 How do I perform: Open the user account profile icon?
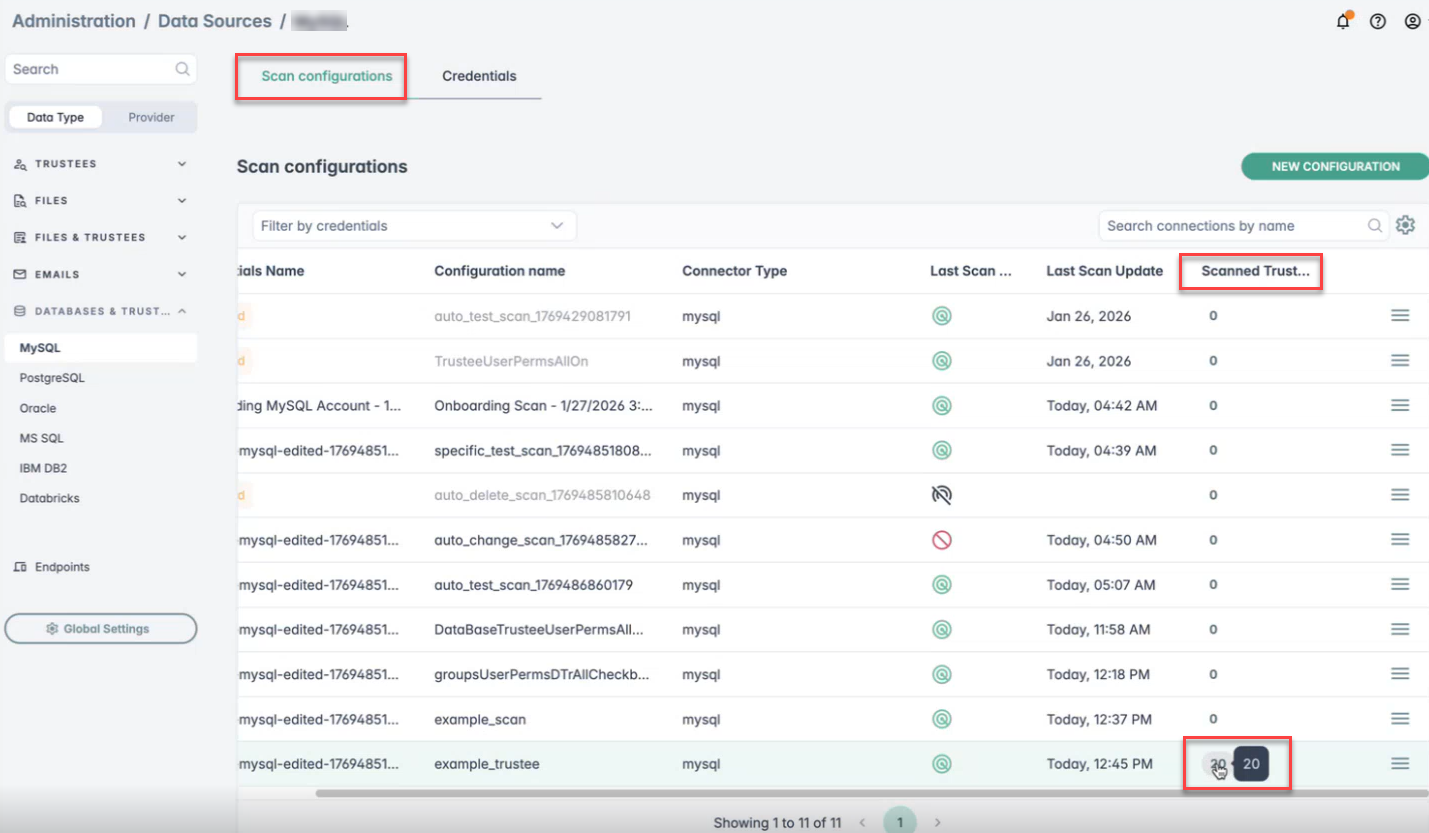click(x=1412, y=22)
